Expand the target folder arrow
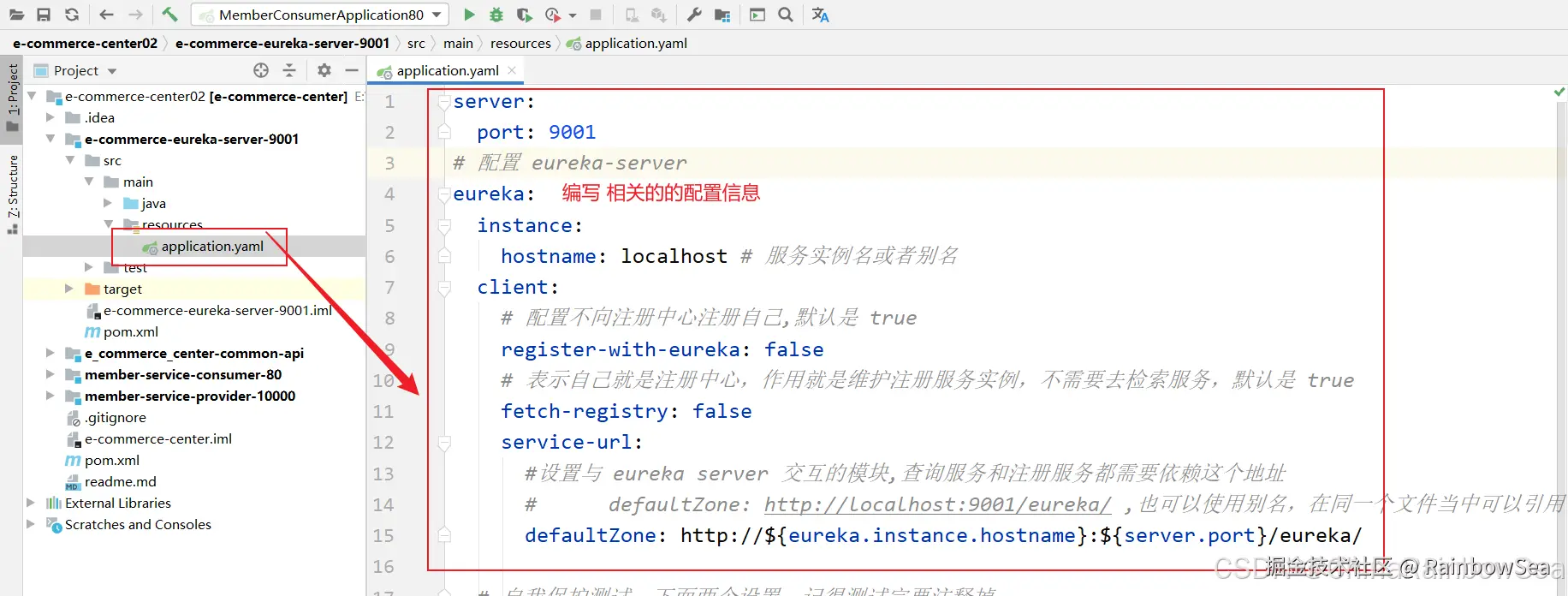1568x596 pixels. click(x=69, y=289)
